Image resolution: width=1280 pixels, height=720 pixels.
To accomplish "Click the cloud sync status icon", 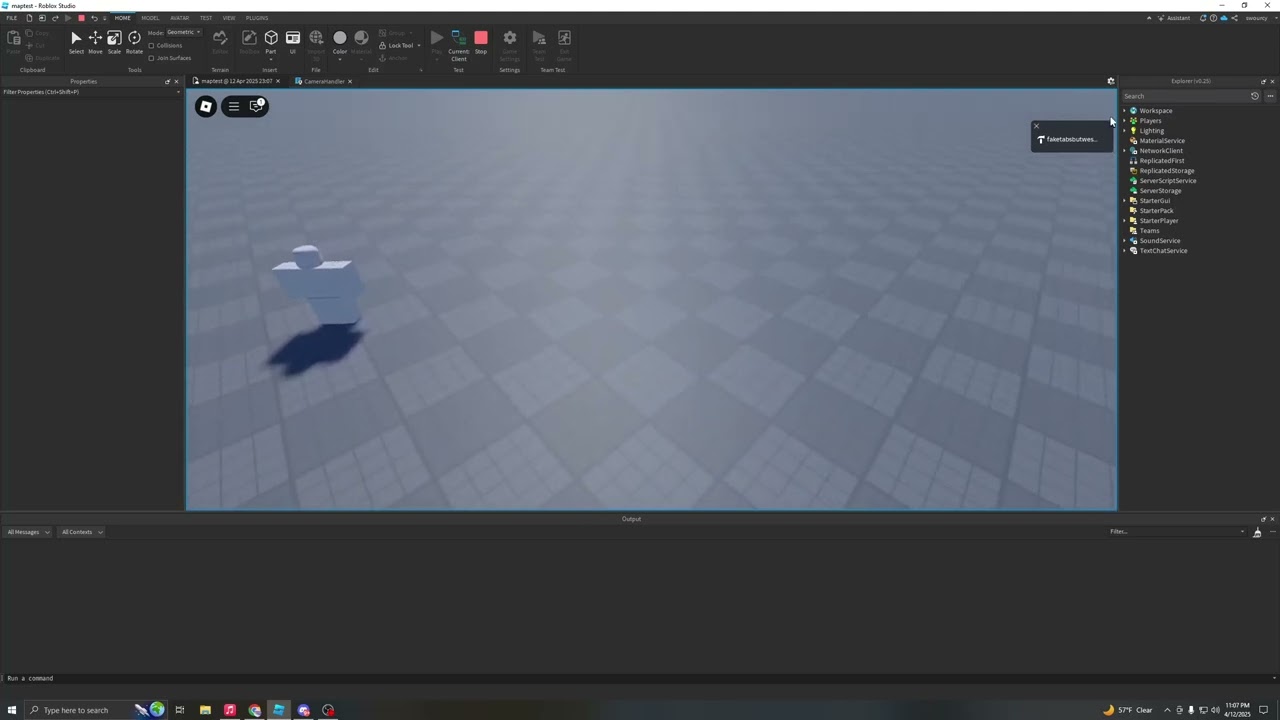I will pyautogui.click(x=1224, y=18).
